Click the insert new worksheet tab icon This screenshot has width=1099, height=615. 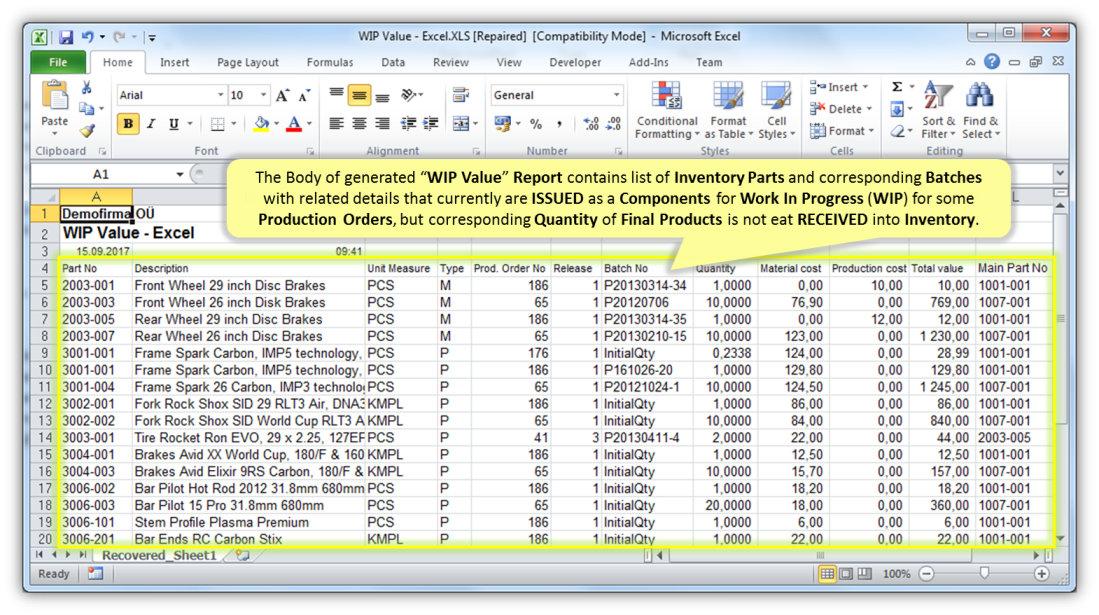click(x=243, y=555)
